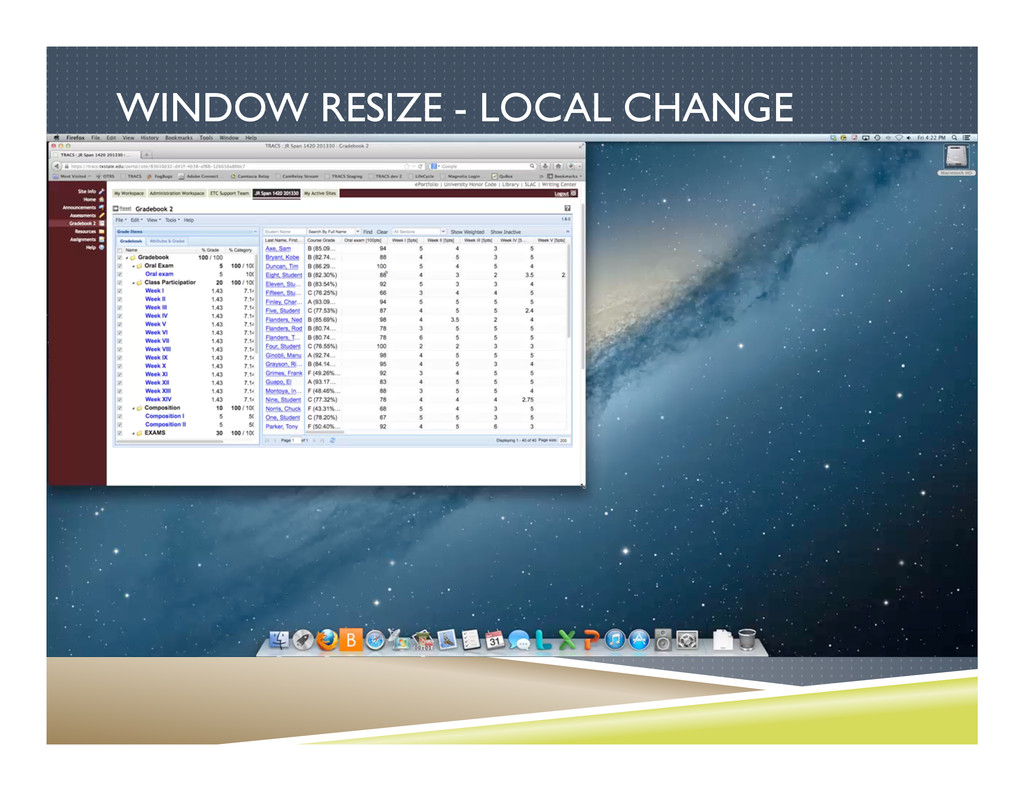Click the Find button
The image size is (1024, 791).
(x=368, y=232)
